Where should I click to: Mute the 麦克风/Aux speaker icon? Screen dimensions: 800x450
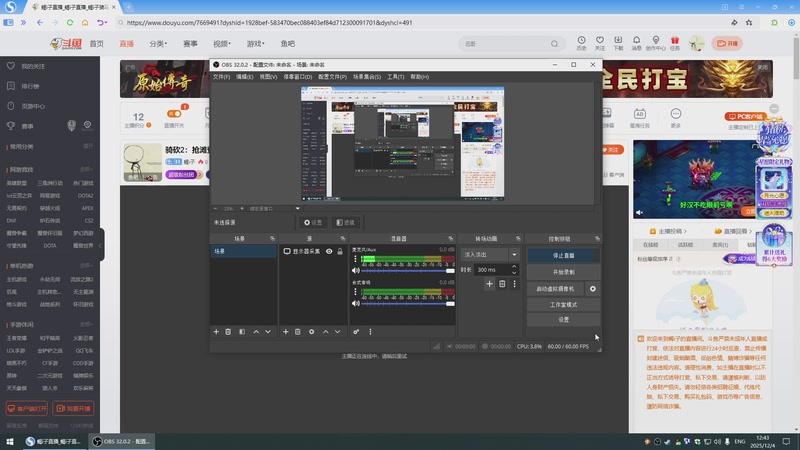pos(355,271)
